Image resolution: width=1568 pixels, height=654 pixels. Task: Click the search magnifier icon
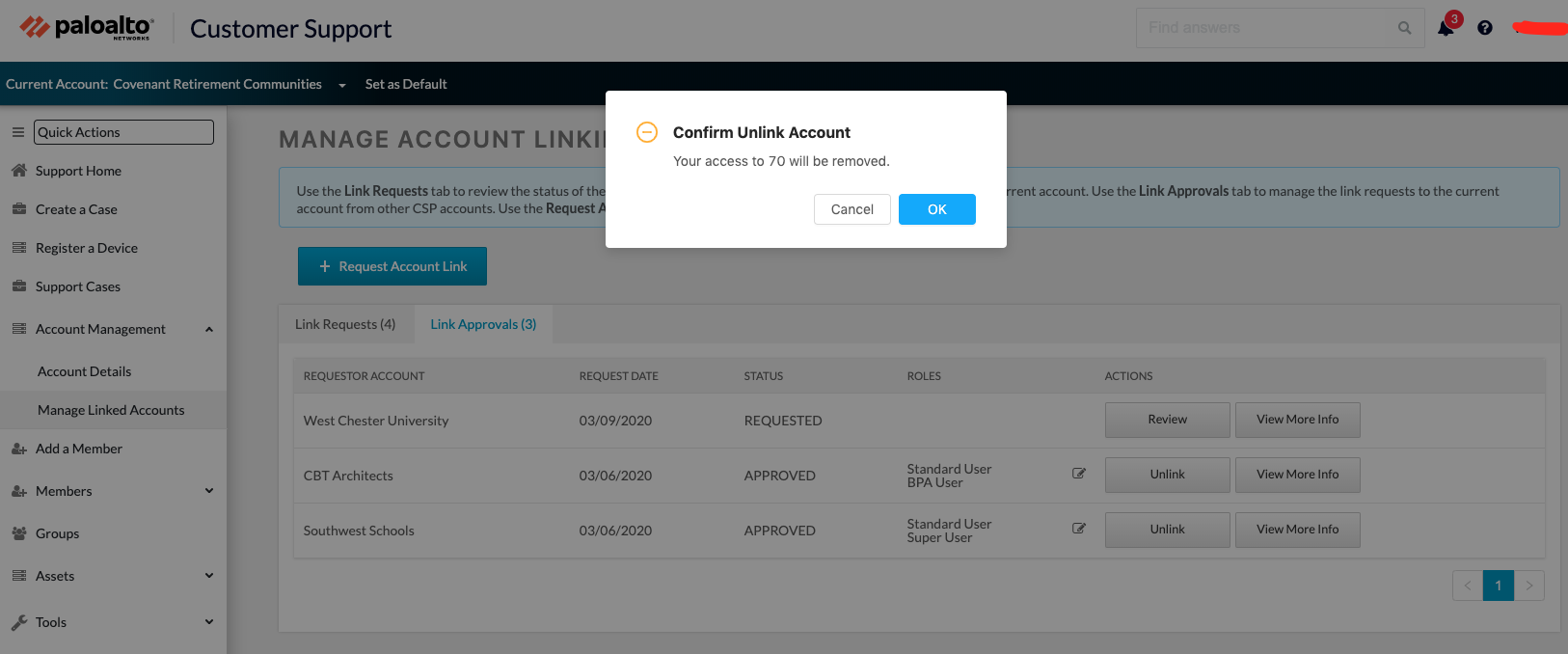[x=1404, y=28]
